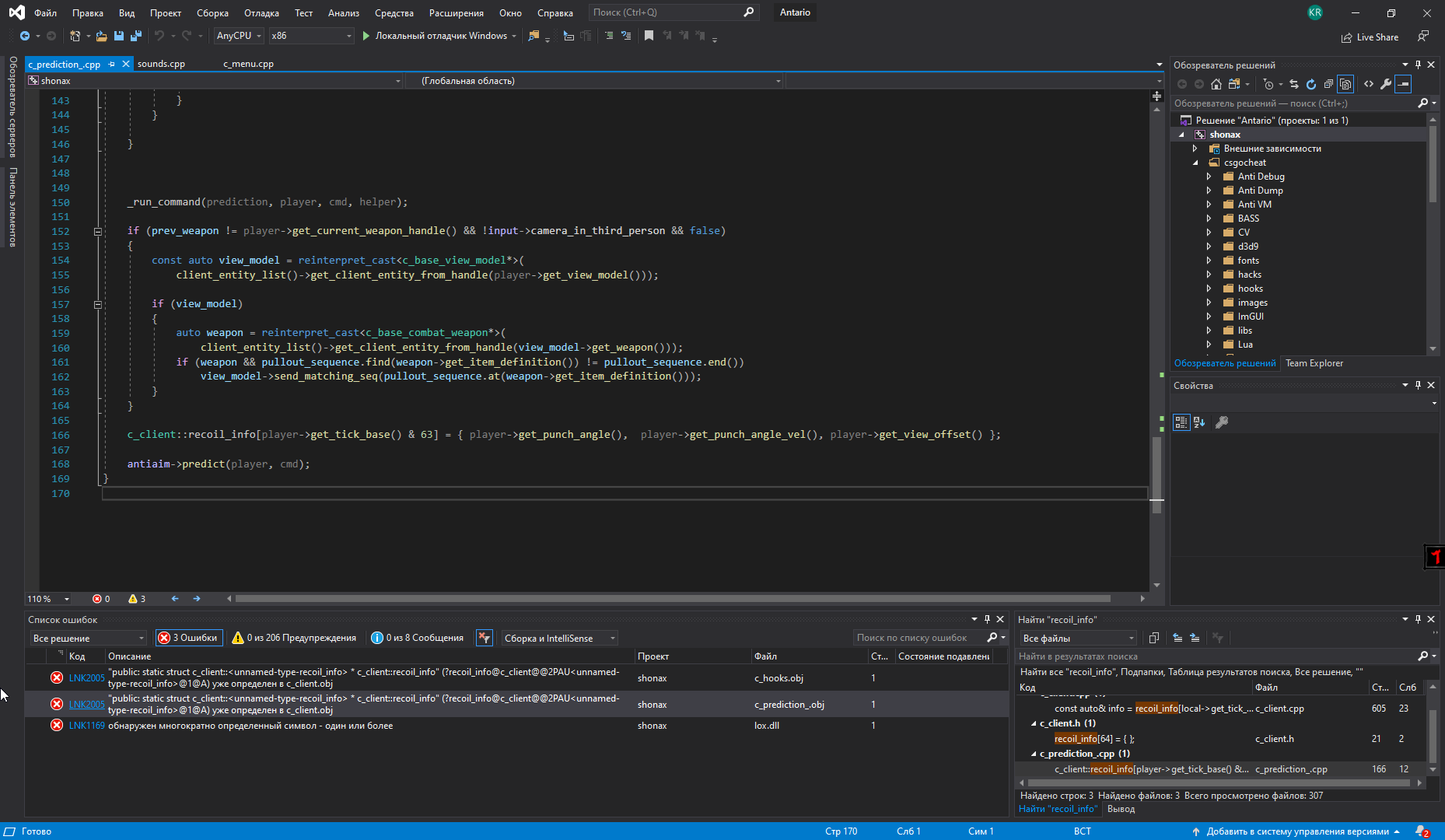Screen dimensions: 1445x840
Task: Open the New Project toolbar icon
Action: (x=75, y=36)
